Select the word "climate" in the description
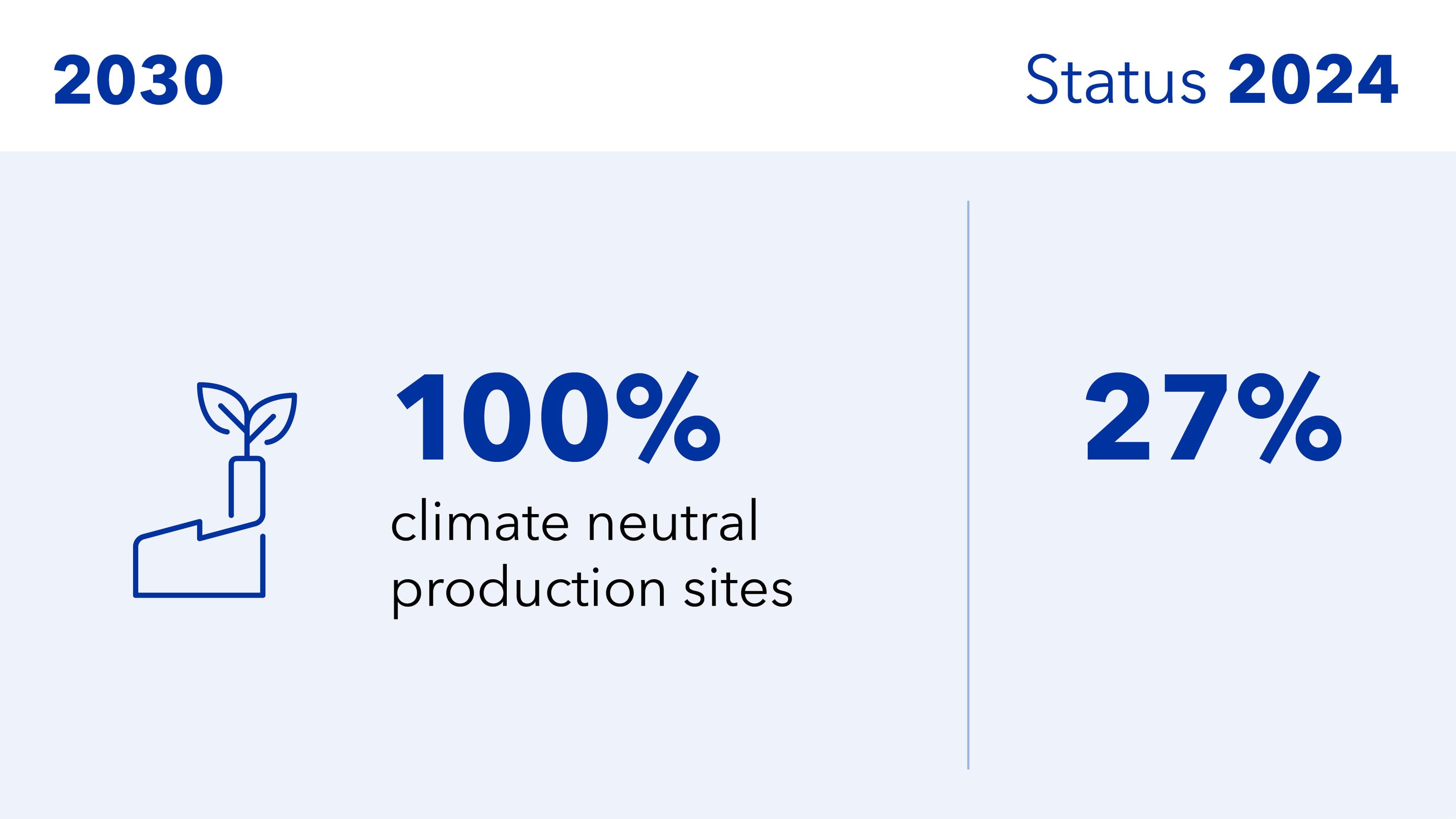The width and height of the screenshot is (1456, 819). pyautogui.click(x=479, y=522)
